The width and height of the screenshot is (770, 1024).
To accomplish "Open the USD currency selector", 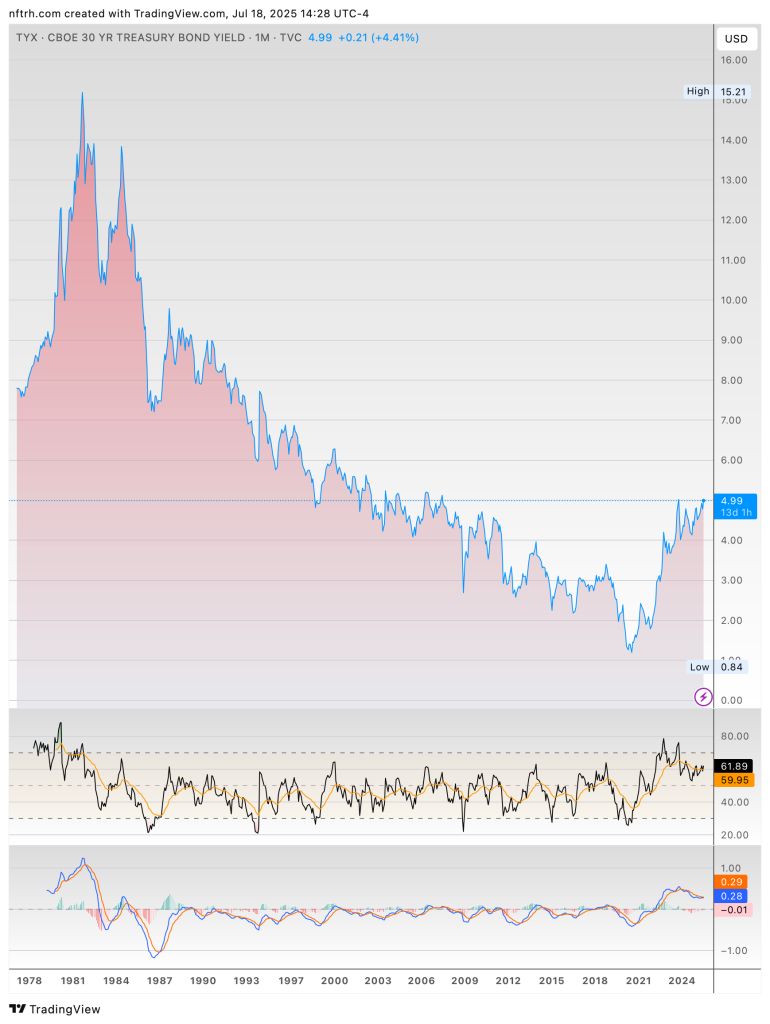I will tap(736, 39).
